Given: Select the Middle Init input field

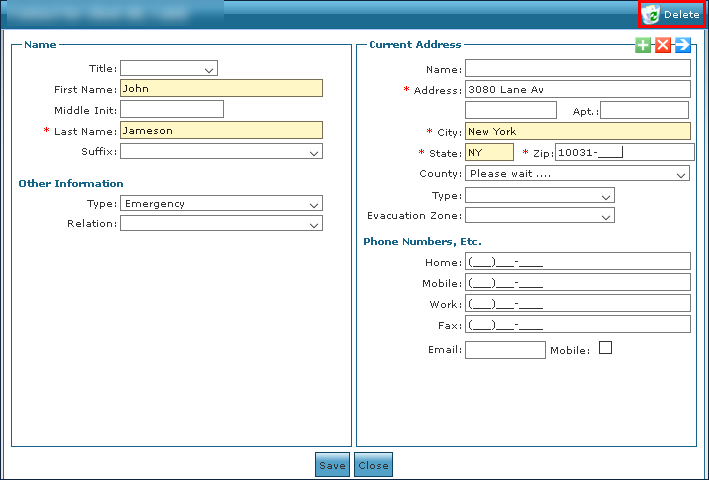Looking at the screenshot, I should pyautogui.click(x=171, y=109).
